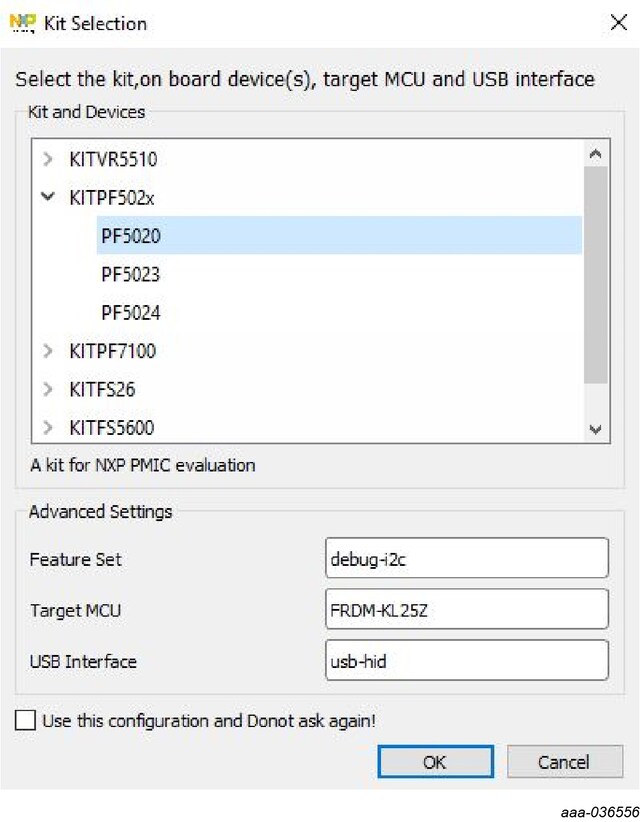This screenshot has height=822, width=640.
Task: Expand the KITFS26 kit node
Action: click(x=47, y=389)
